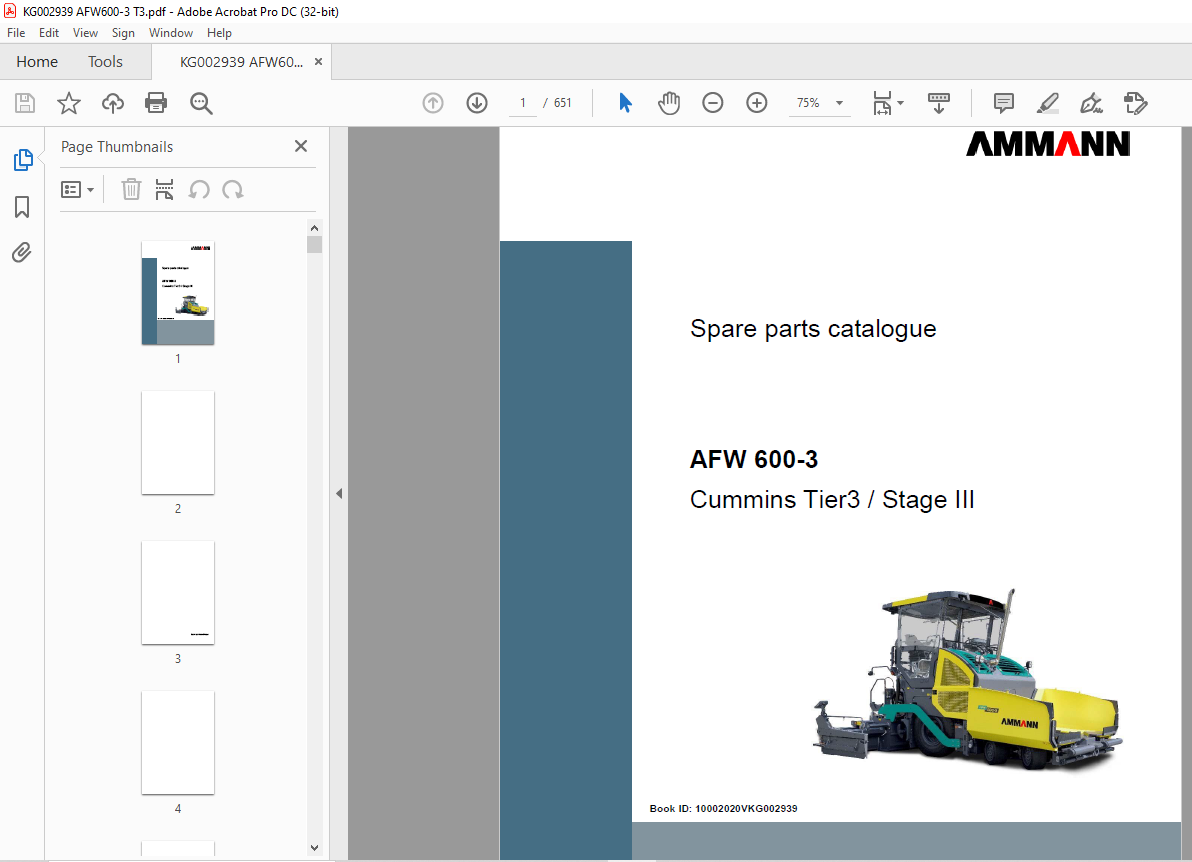Close the KG002939 document tab
Image resolution: width=1192 pixels, height=862 pixels.
pos(319,62)
